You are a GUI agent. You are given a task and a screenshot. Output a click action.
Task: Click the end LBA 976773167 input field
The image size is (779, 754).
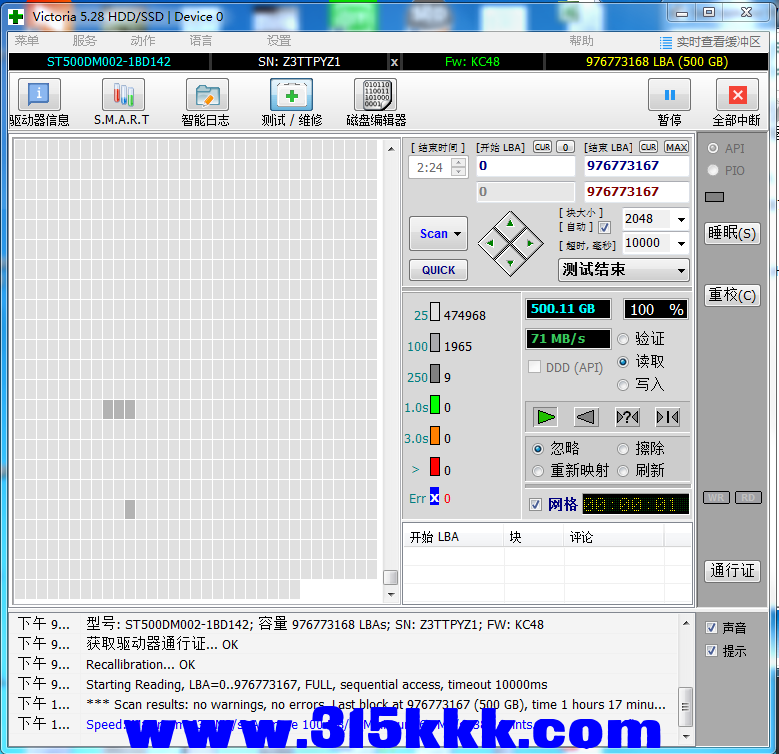click(636, 166)
